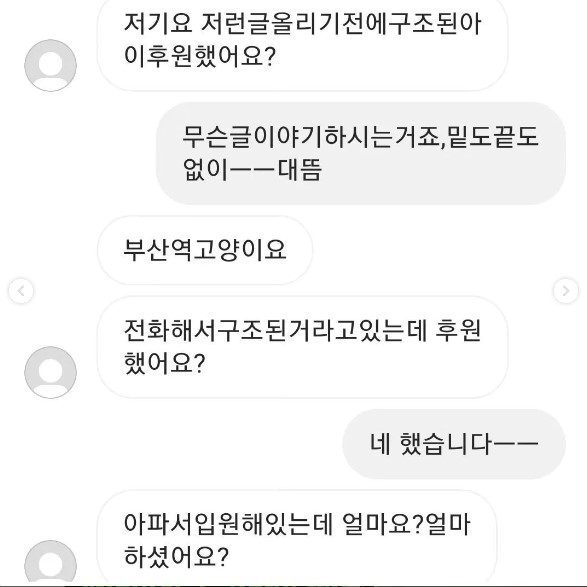This screenshot has height=587, width=587.
Task: Click the word 후원 in fourth message
Action: 458,330
